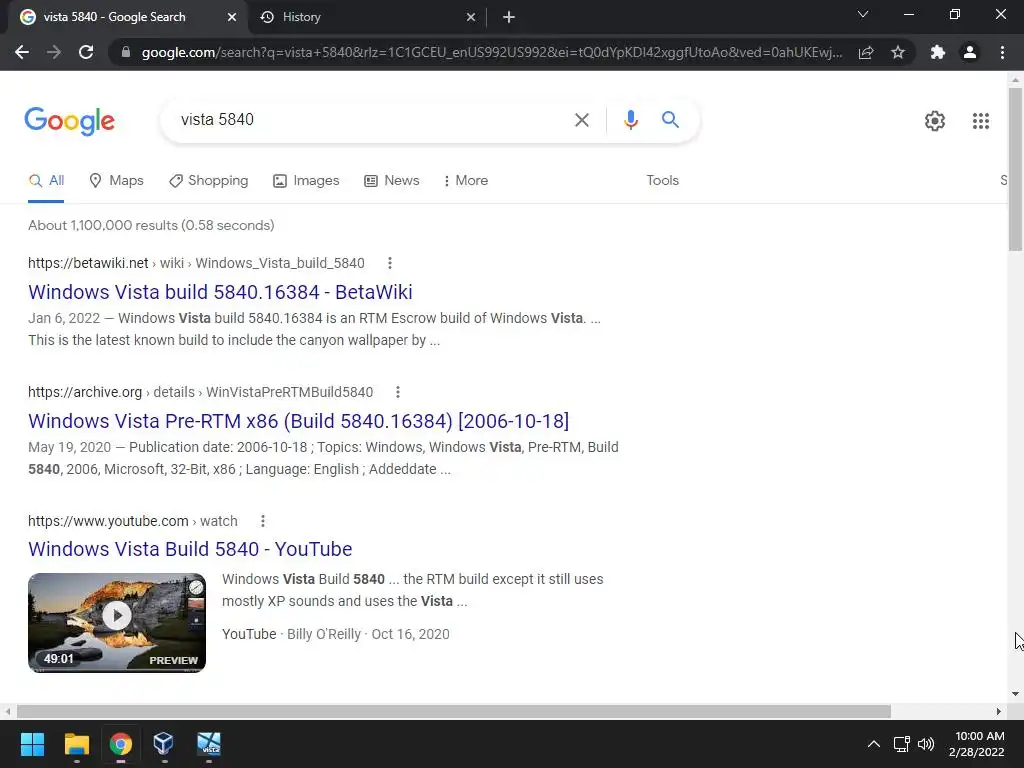1024x768 pixels.
Task: Click the forward navigation arrow
Action: [x=54, y=52]
